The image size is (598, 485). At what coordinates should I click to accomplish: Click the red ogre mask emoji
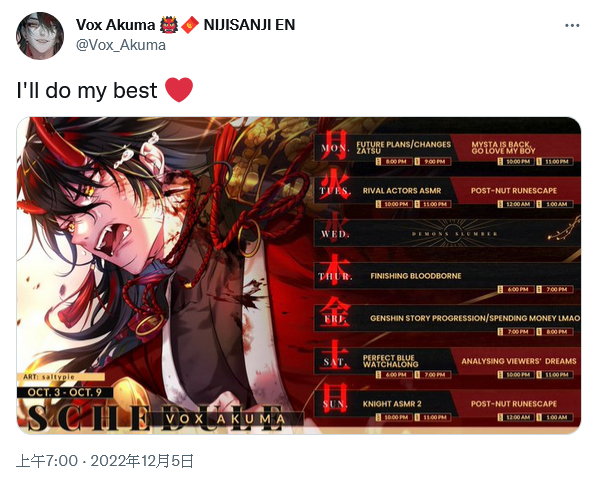pyautogui.click(x=169, y=25)
